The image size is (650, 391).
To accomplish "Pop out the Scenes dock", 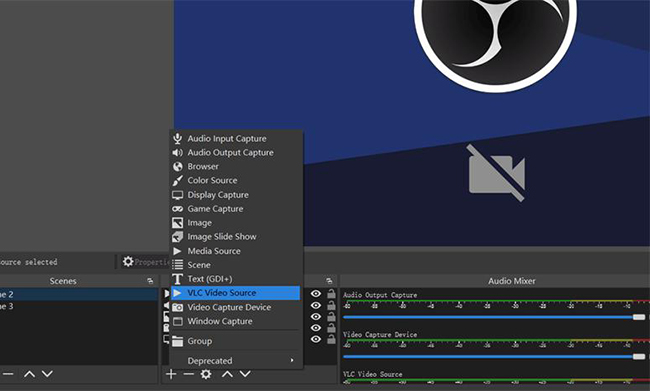I will tap(150, 281).
